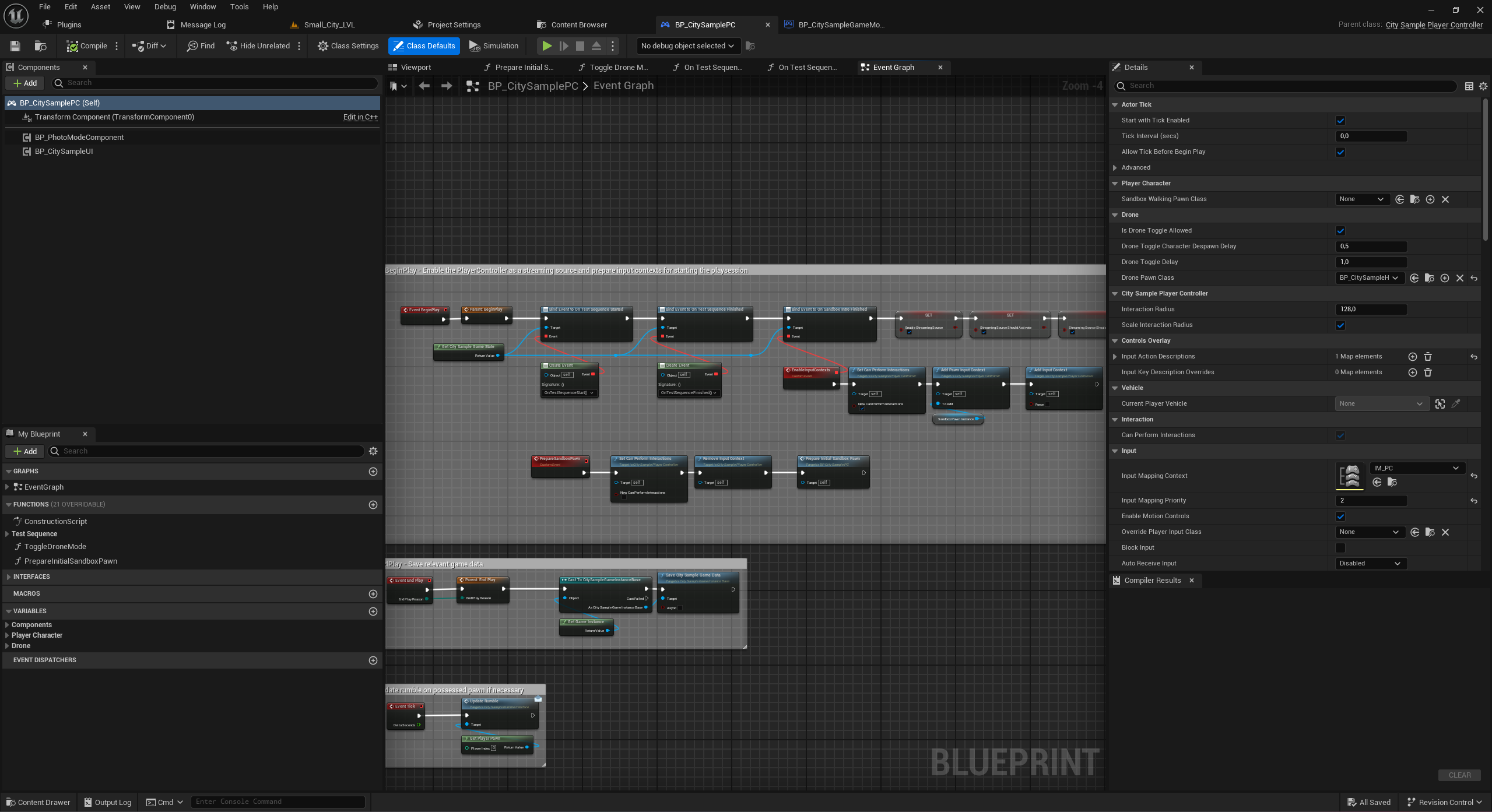Viewport: 1492px width, 812px height.
Task: Navigate back in graph history
Action: [424, 86]
